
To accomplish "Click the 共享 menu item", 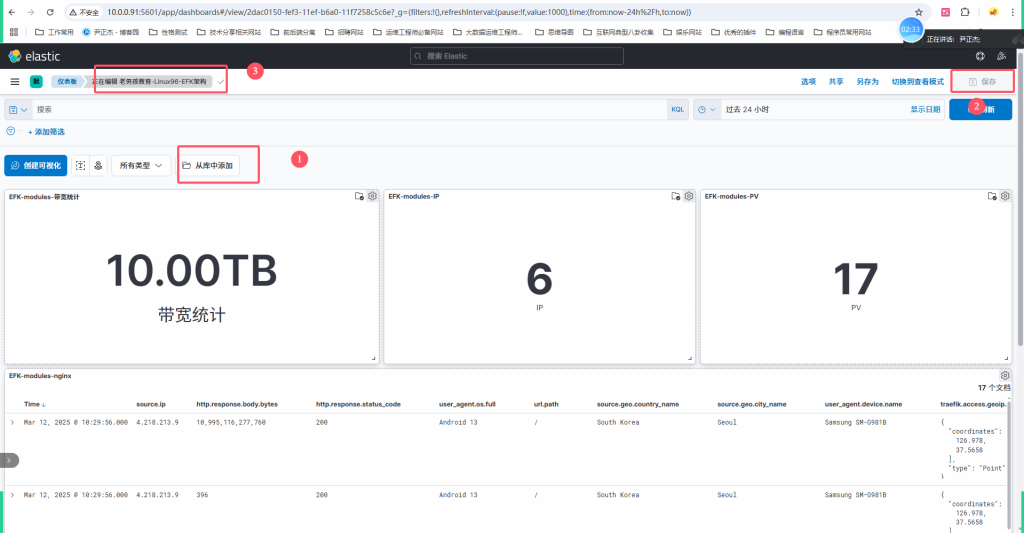I will [x=836, y=81].
